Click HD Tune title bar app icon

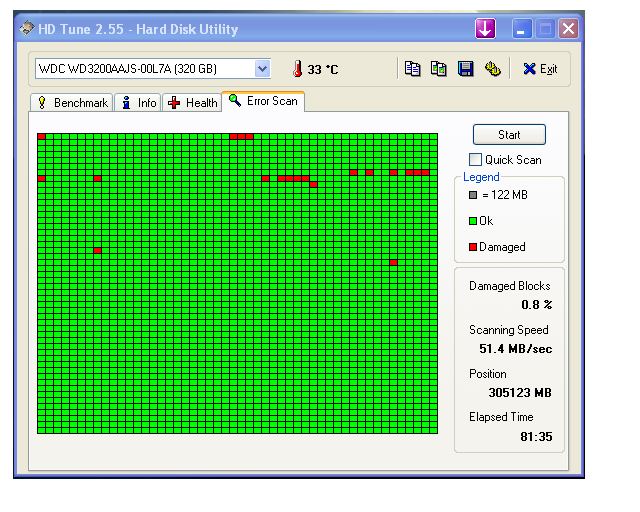(x=27, y=28)
